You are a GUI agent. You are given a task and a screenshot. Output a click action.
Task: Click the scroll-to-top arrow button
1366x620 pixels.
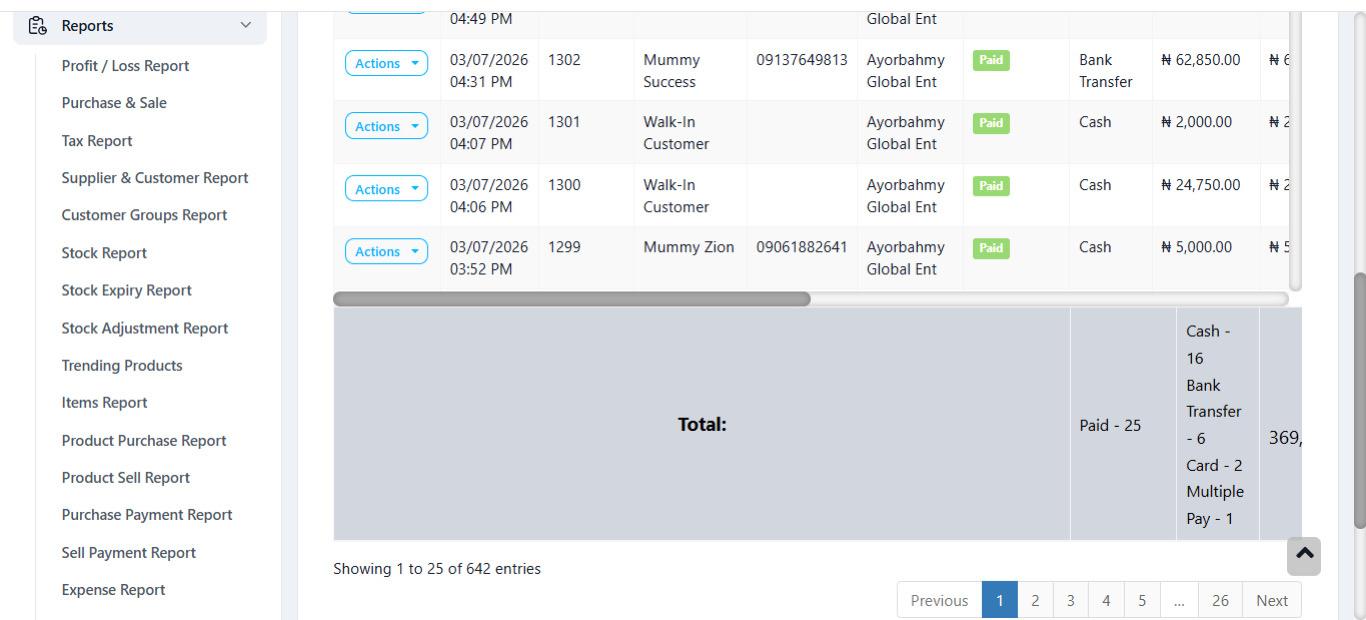(1304, 556)
